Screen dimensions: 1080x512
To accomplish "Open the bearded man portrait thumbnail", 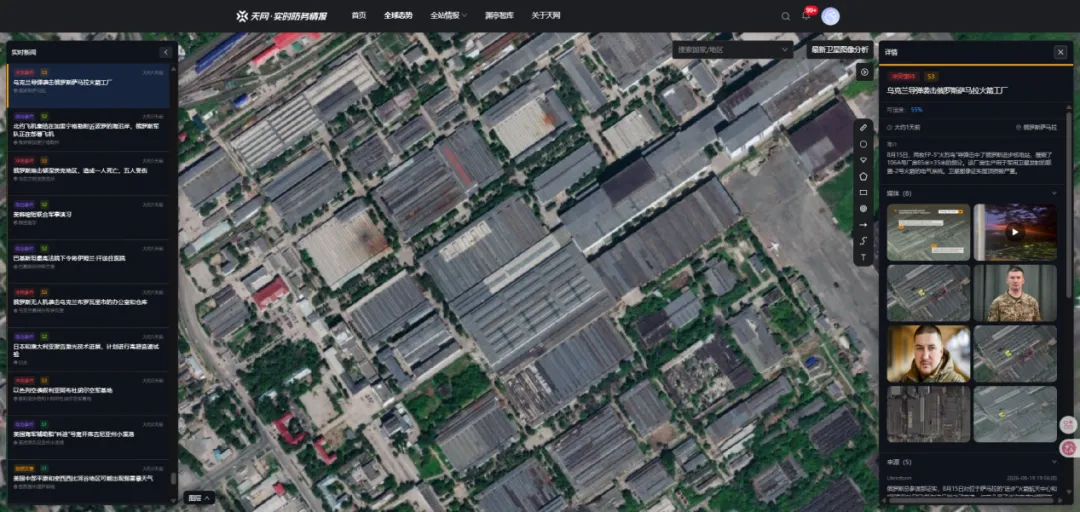I will coord(928,354).
